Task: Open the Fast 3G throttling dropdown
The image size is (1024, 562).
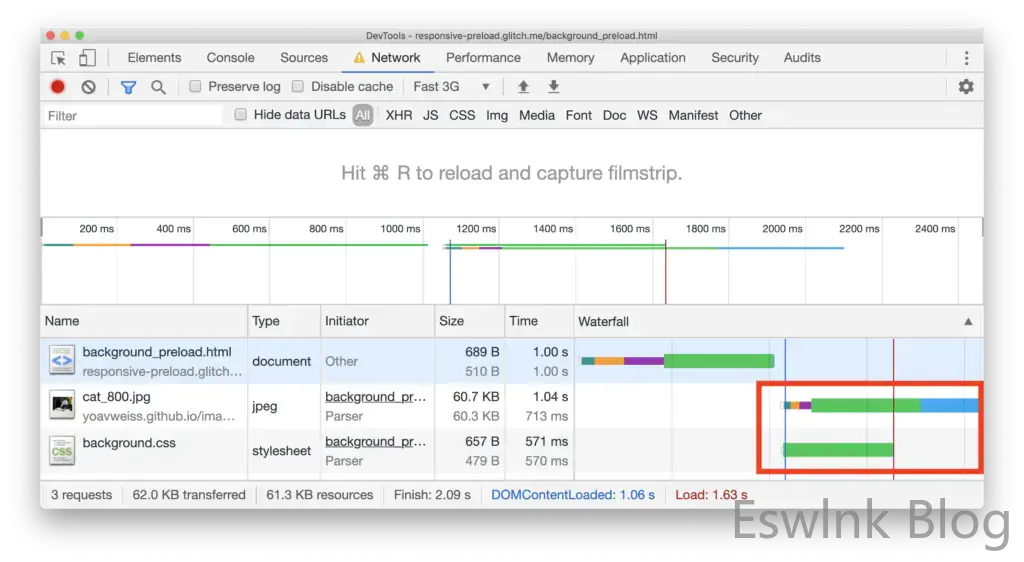Action: [x=452, y=87]
